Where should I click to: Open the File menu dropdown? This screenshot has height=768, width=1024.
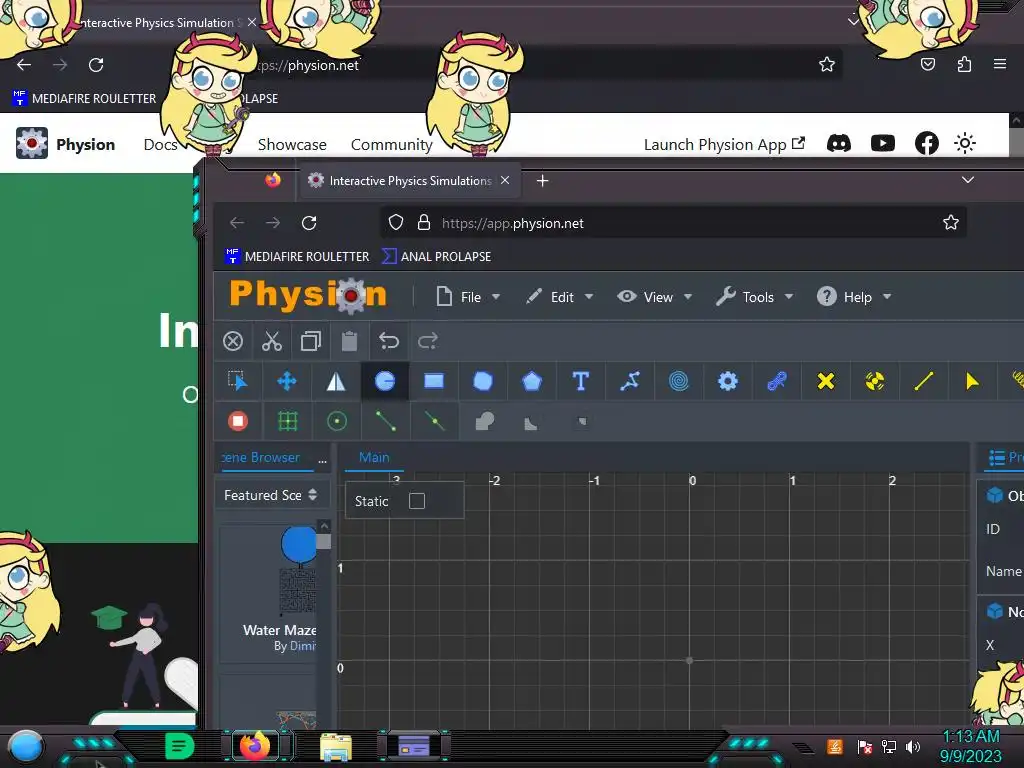(468, 297)
